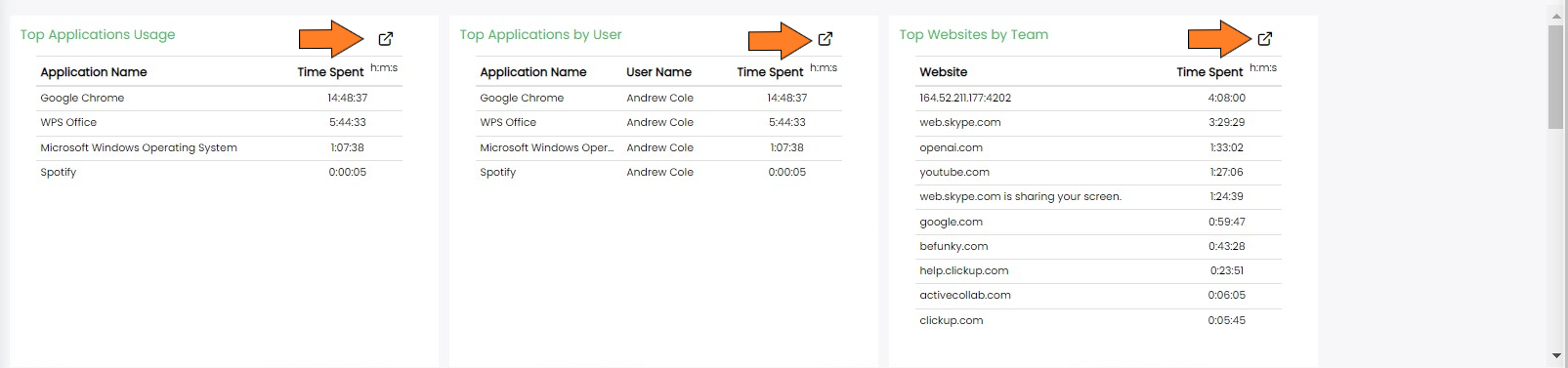Select Google Chrome in Applications by User
This screenshot has height=368, width=1568.
coord(522,98)
